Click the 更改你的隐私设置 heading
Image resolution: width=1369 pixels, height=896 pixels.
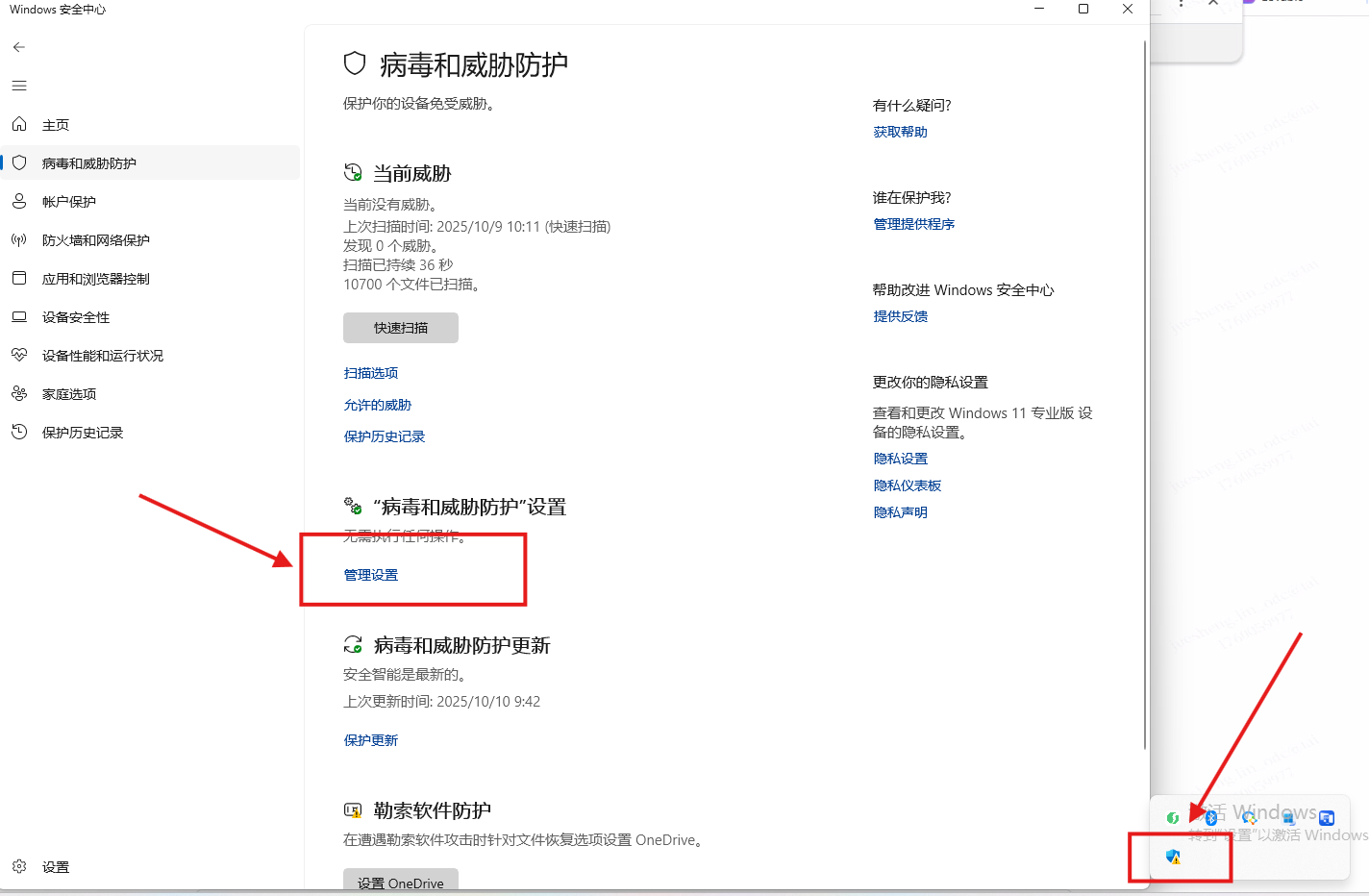point(931,382)
